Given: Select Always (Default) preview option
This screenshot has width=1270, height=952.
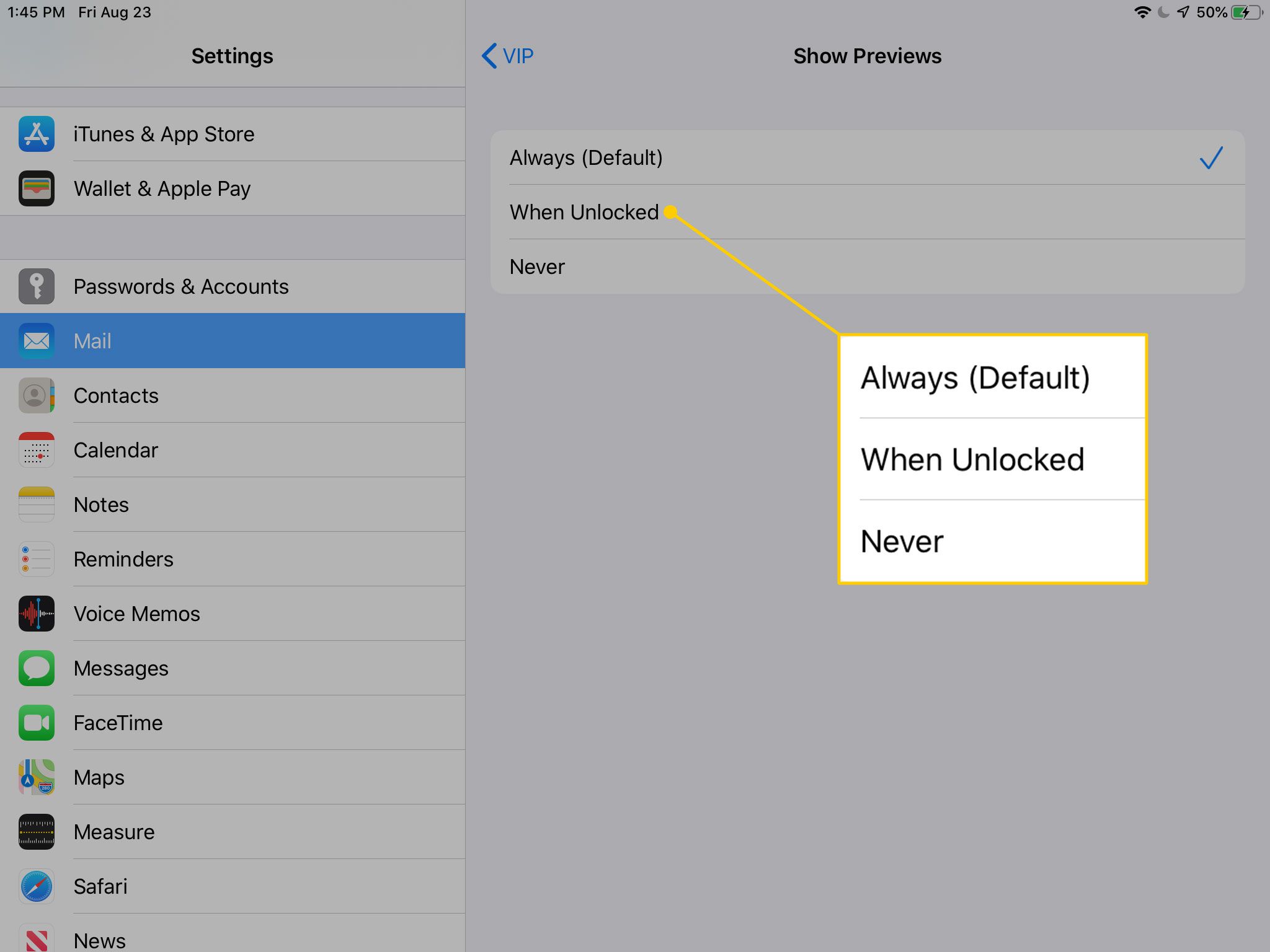Looking at the screenshot, I should tap(870, 157).
